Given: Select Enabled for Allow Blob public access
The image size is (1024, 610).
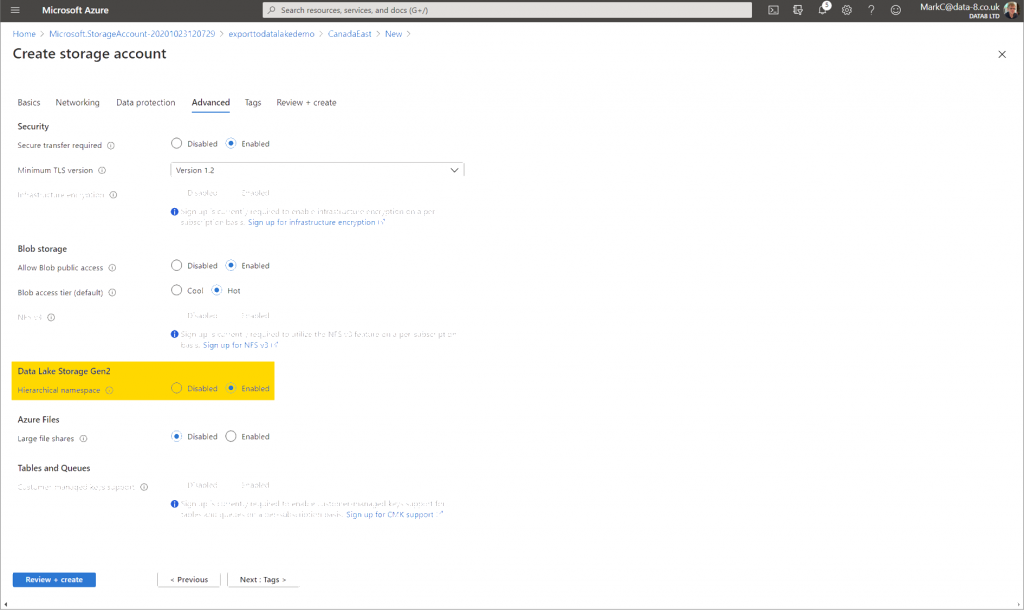Looking at the screenshot, I should click(231, 266).
